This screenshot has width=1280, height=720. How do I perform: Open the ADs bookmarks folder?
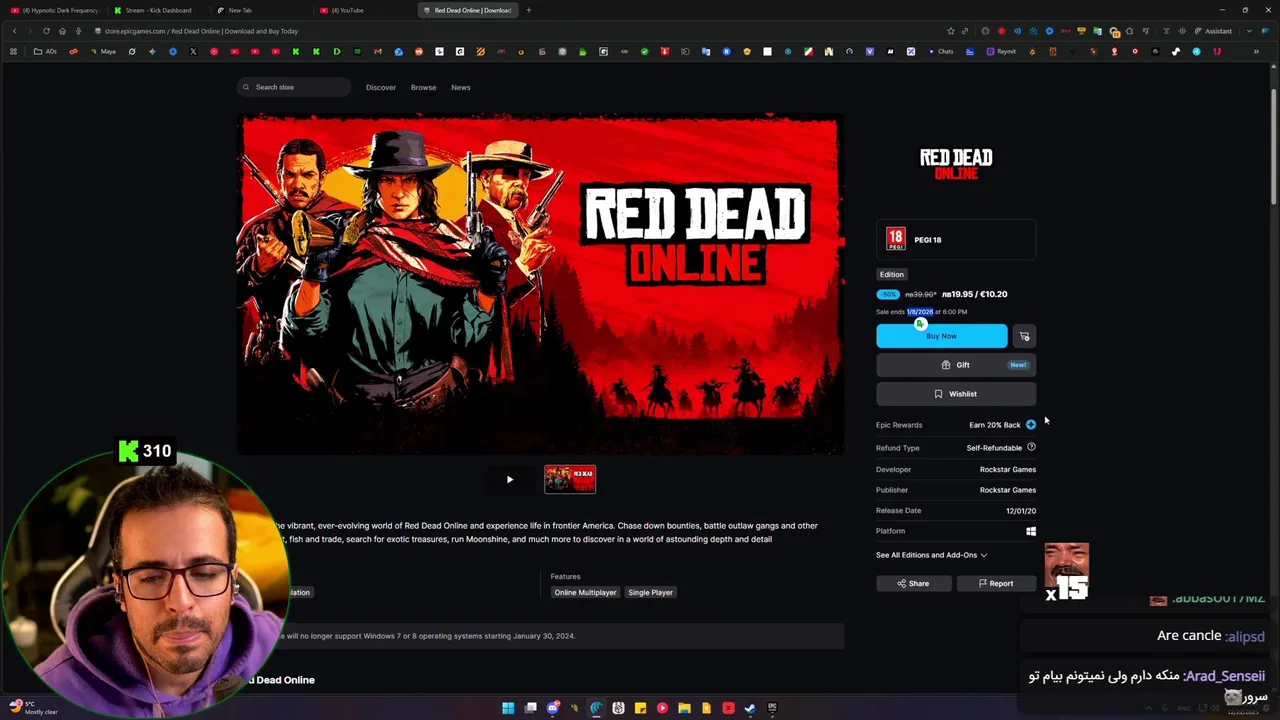tap(45, 51)
